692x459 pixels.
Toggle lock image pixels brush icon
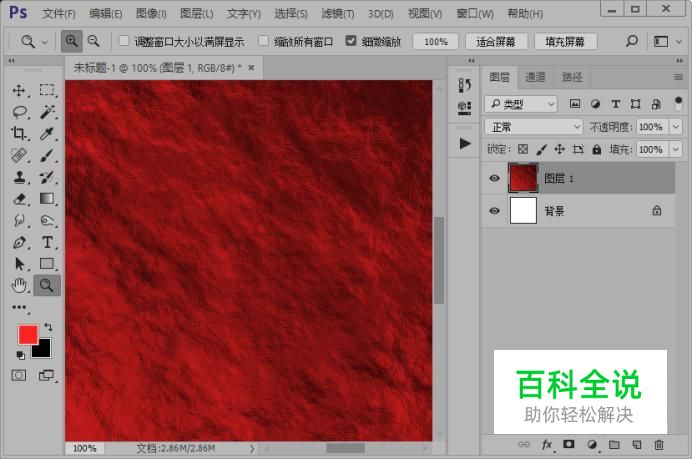coord(541,150)
